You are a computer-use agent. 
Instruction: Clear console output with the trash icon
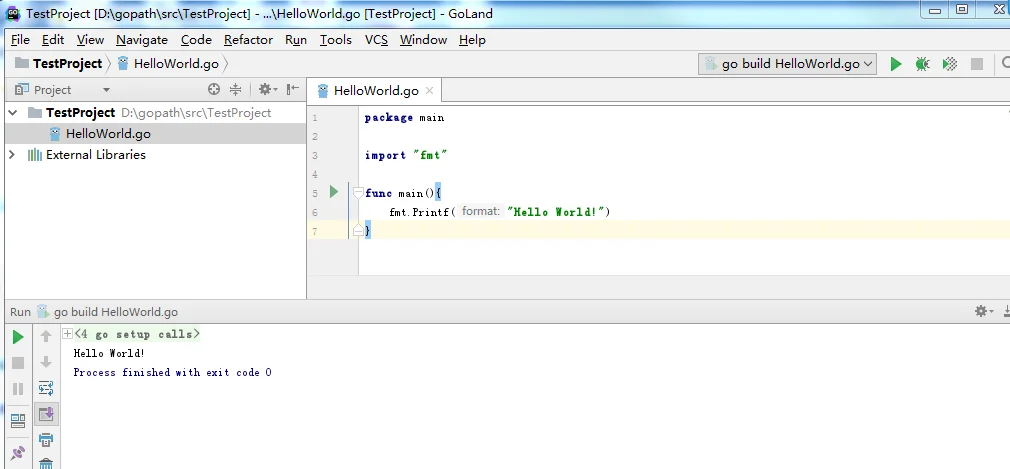coord(46,463)
